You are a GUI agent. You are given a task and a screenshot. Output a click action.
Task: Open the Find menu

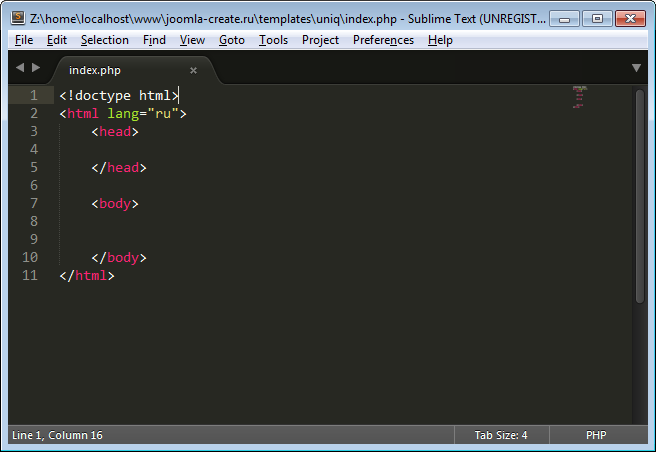(x=154, y=40)
